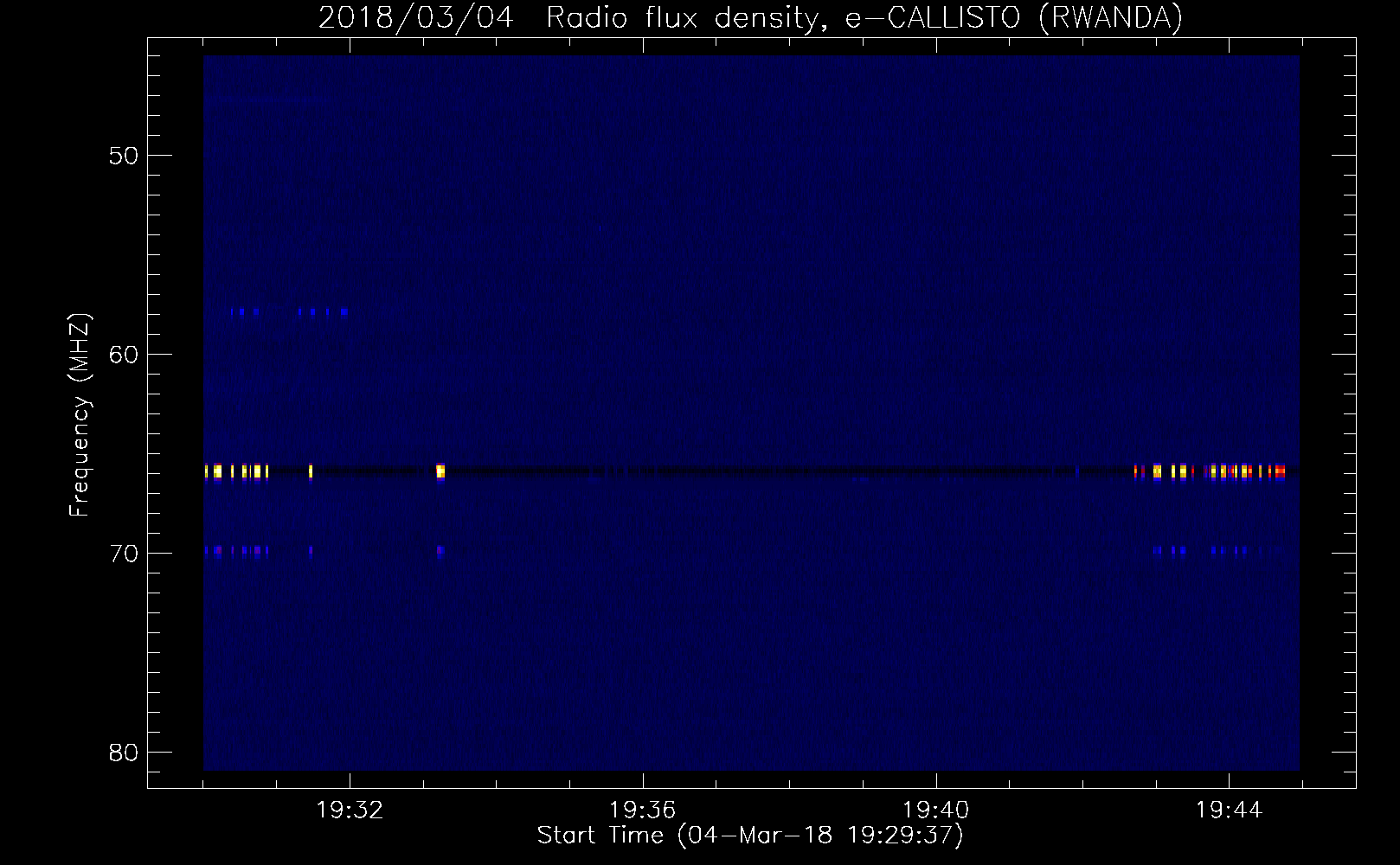Select the 70 MHz frequency axis label
Viewport: 1400px width, 865px height.
(124, 554)
